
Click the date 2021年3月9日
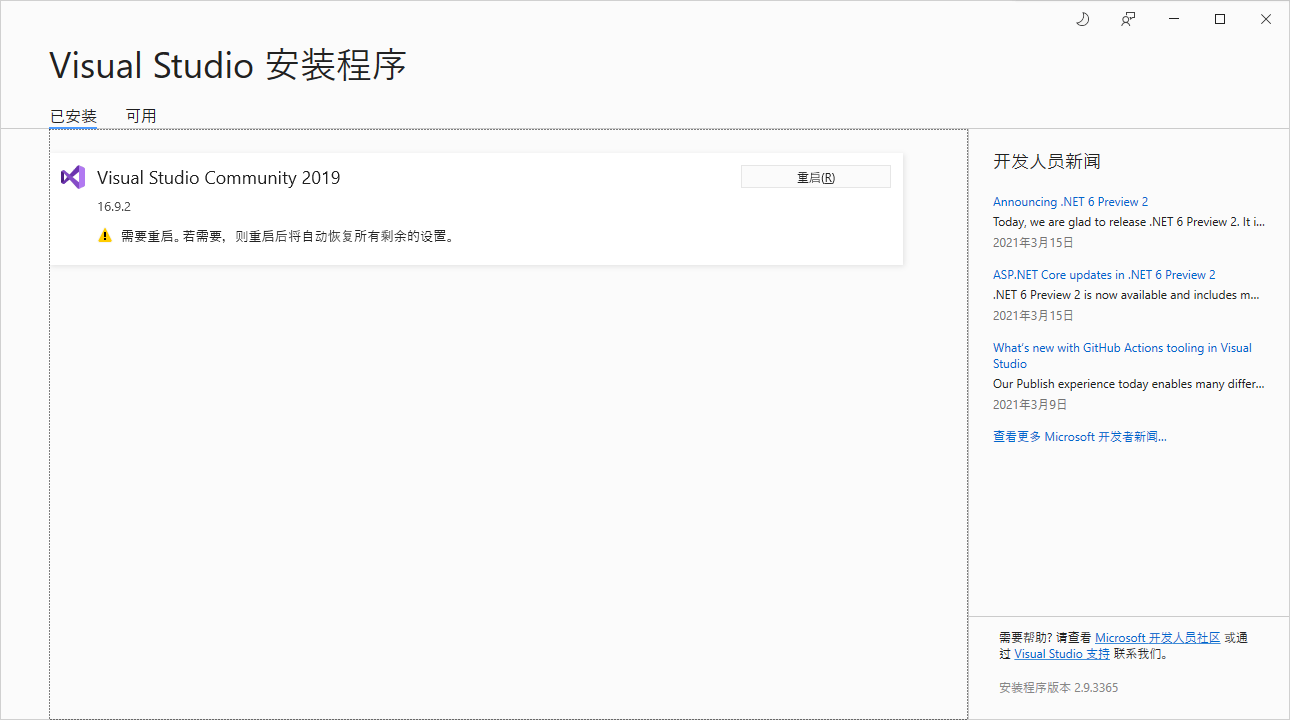pyautogui.click(x=1030, y=405)
